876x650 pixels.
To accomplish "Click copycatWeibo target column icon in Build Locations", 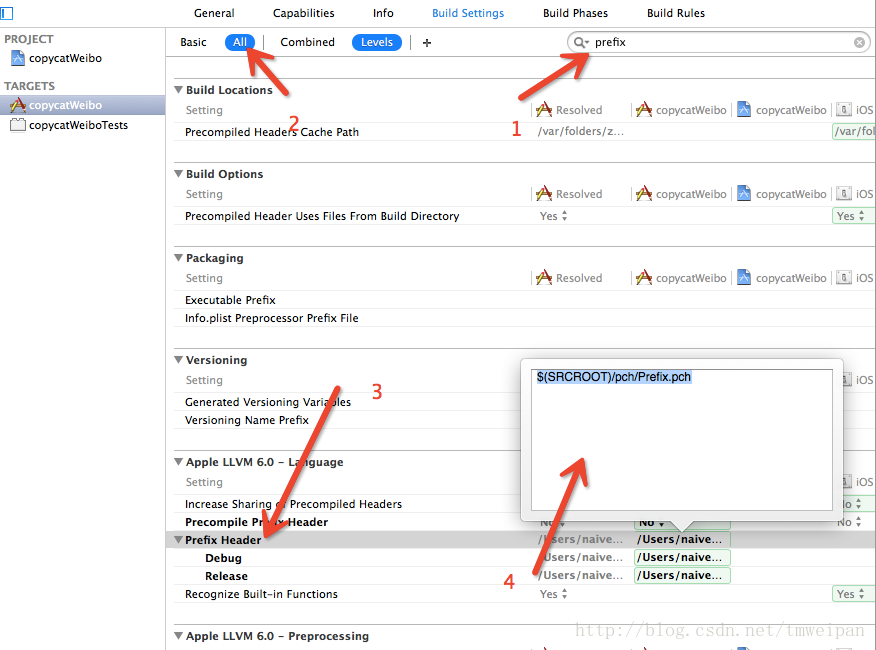I will pyautogui.click(x=644, y=110).
